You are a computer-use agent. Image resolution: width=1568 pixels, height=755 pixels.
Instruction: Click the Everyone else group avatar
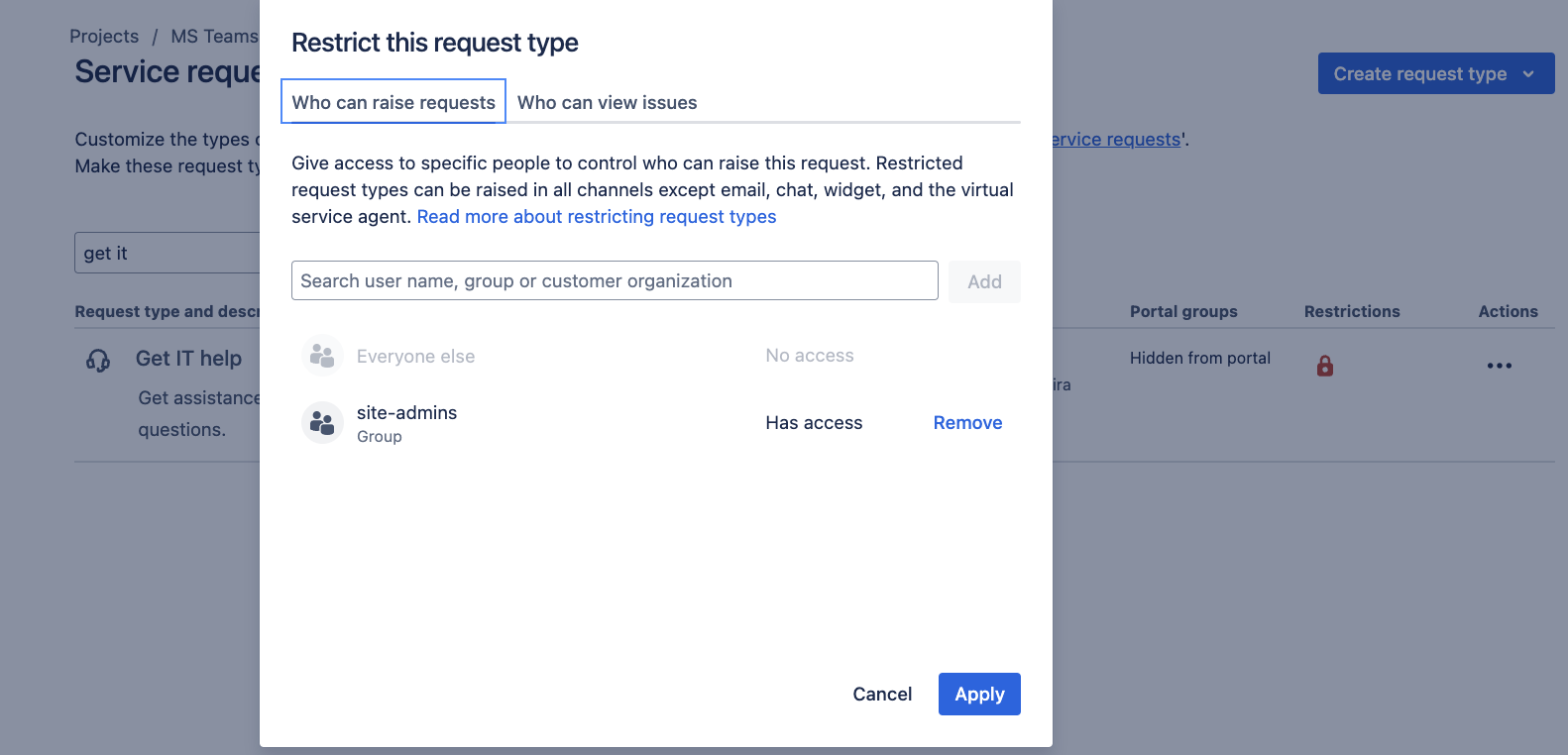pyautogui.click(x=322, y=356)
